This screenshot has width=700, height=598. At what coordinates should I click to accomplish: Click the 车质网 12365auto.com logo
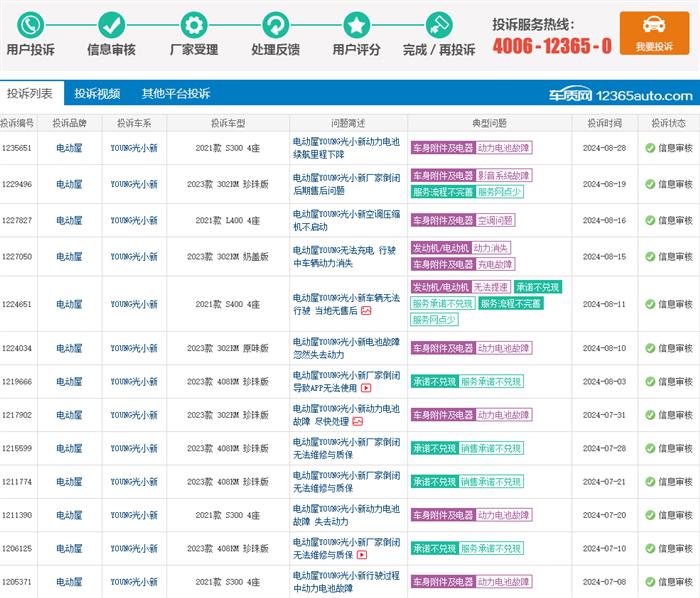coord(621,95)
